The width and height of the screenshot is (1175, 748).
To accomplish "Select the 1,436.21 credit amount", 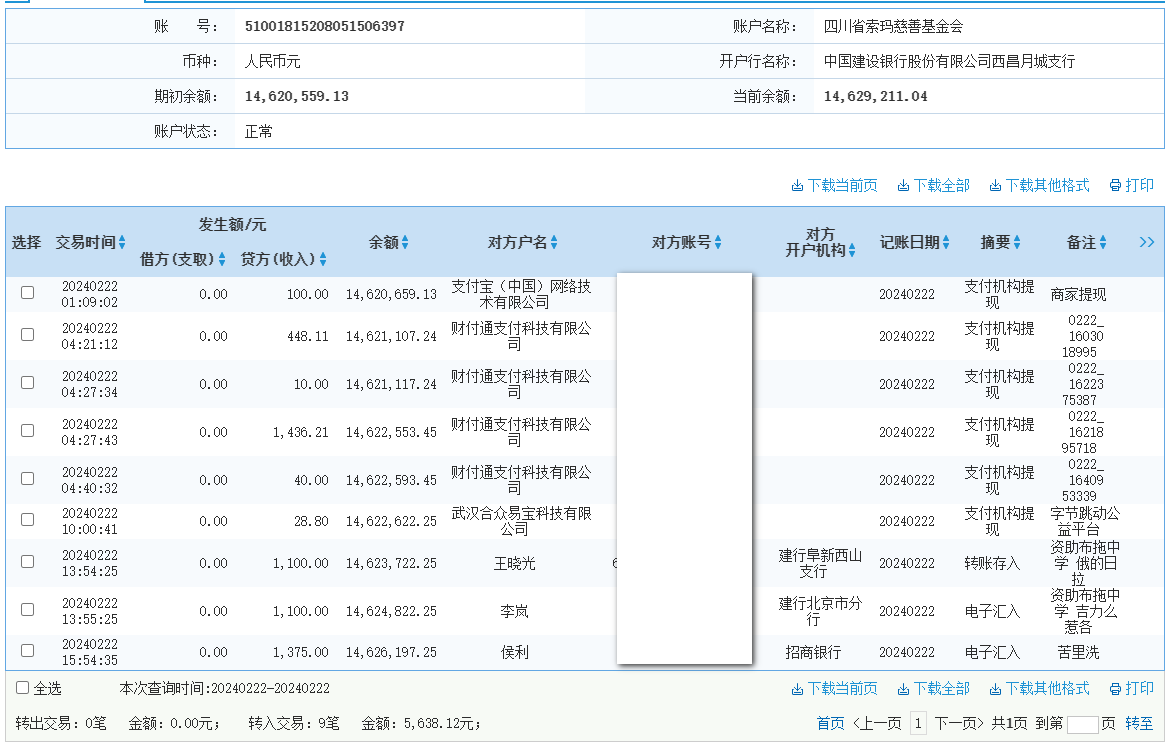I will (300, 432).
